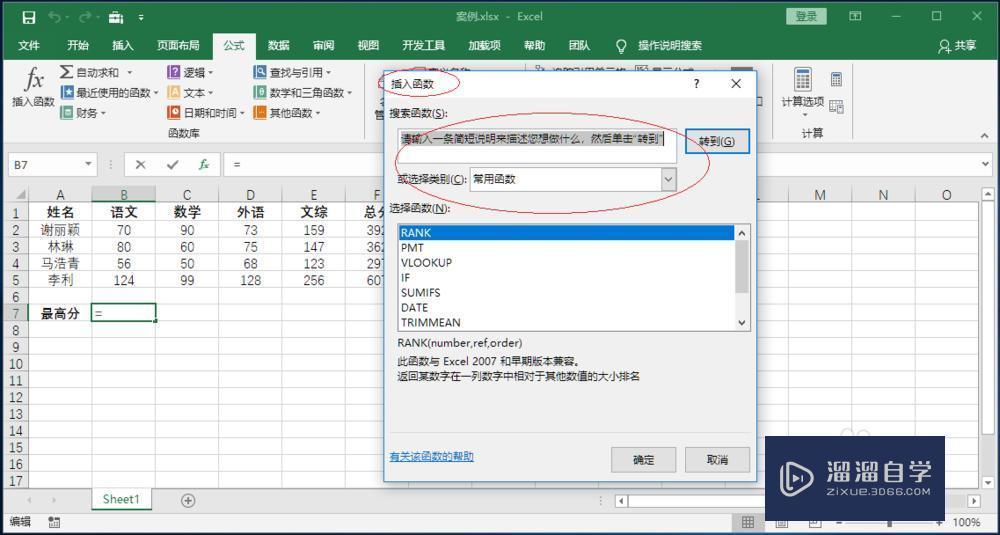Click the lightbulb Tell Me icon

point(621,46)
